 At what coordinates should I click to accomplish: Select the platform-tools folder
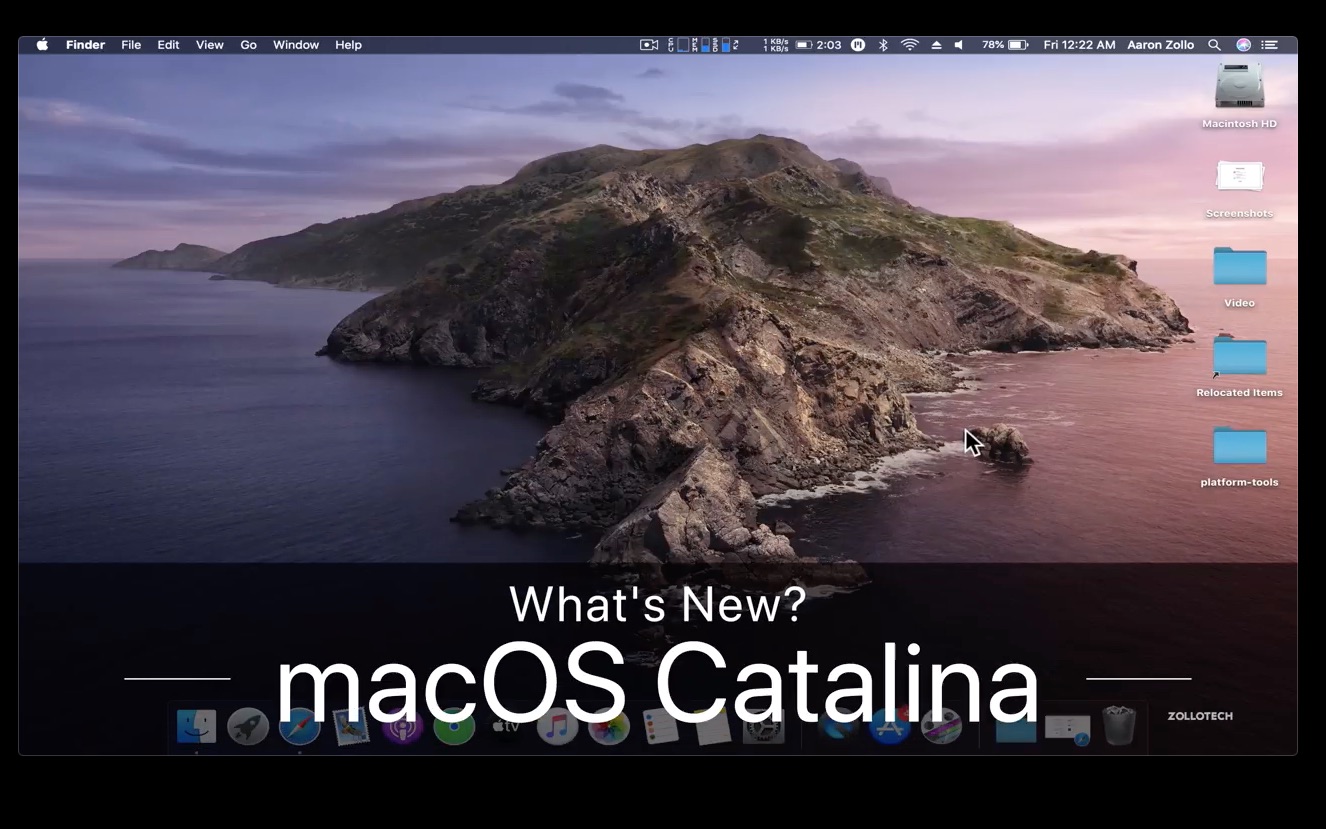(x=1240, y=455)
